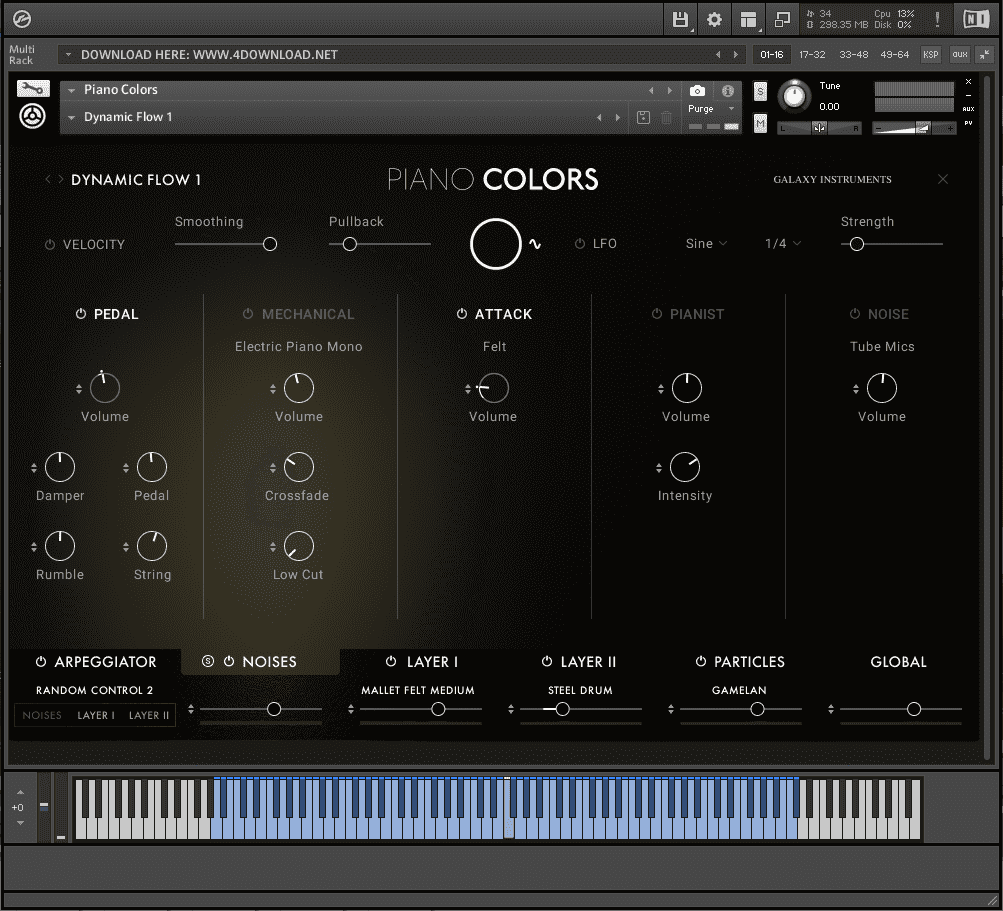Save snapshot with floppy icon
1003x911 pixels.
[x=644, y=117]
